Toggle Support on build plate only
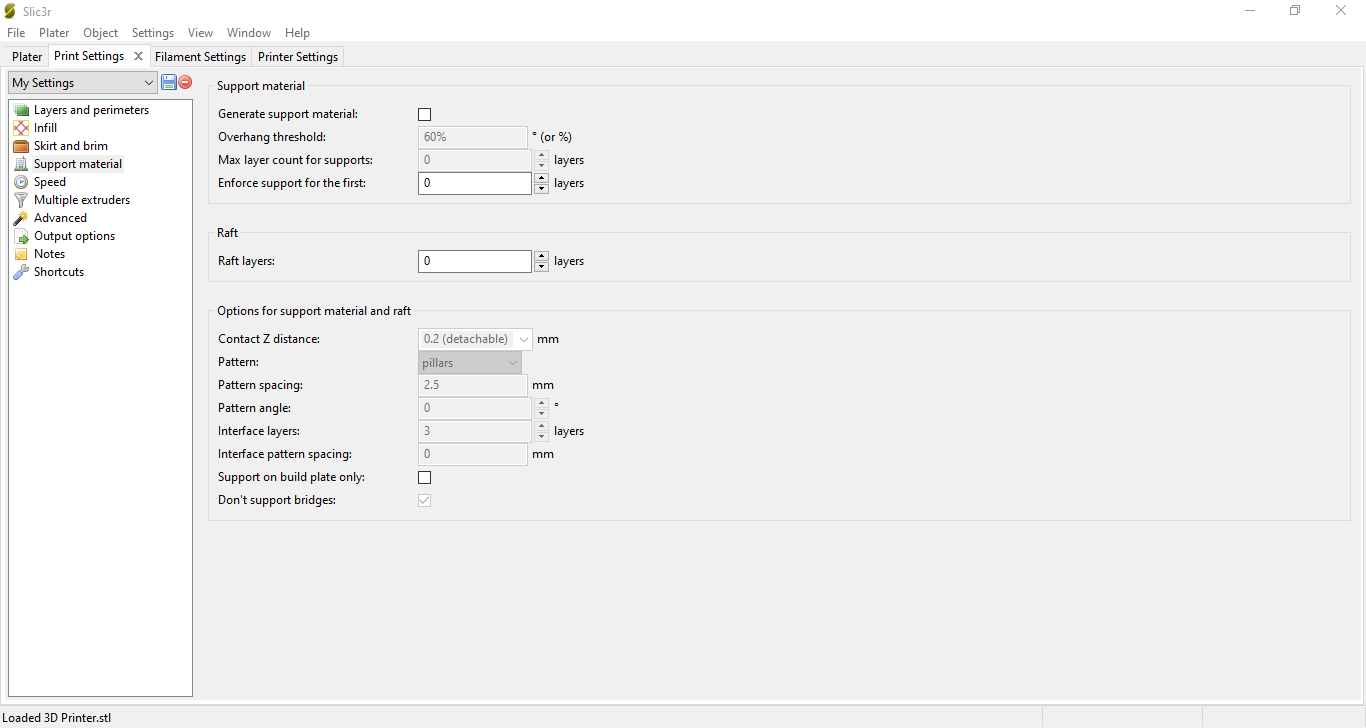Image resolution: width=1366 pixels, height=728 pixels. (425, 478)
